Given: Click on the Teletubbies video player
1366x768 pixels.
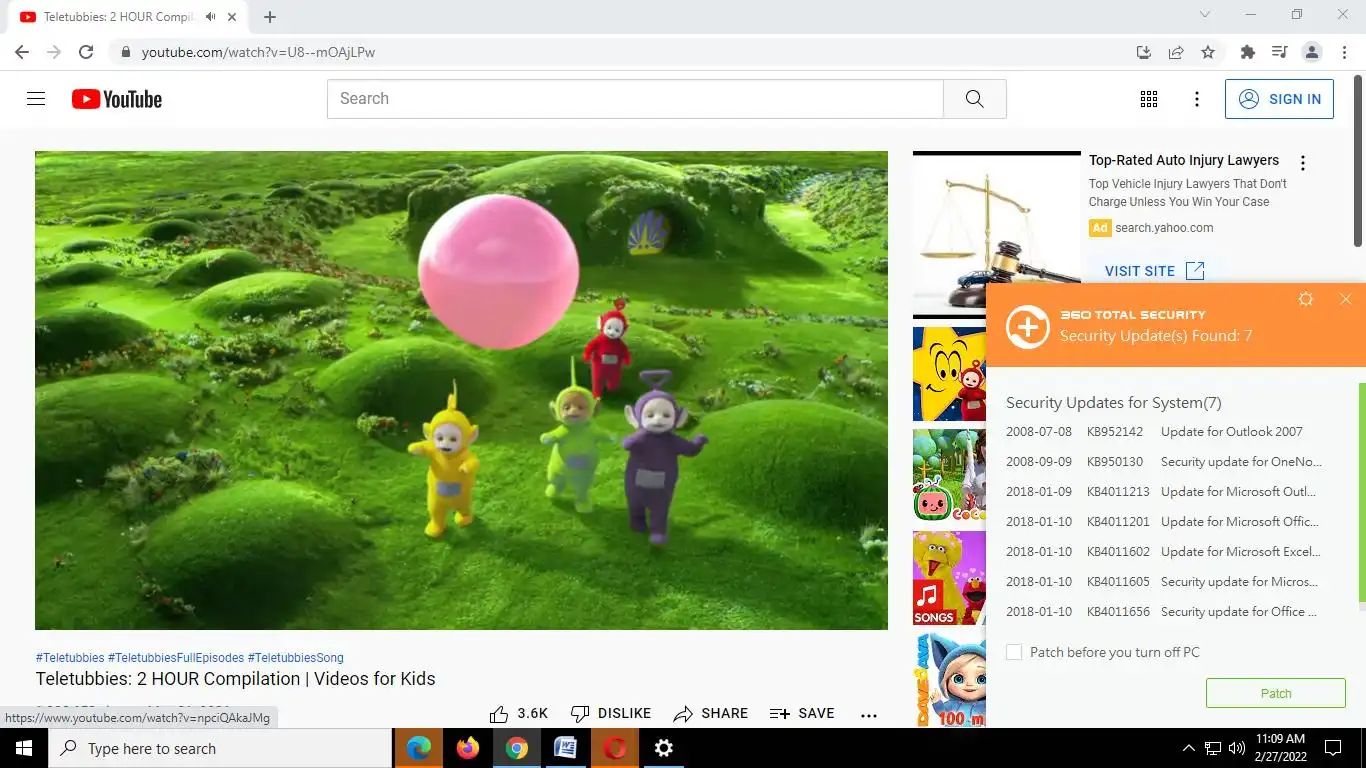Looking at the screenshot, I should (x=461, y=390).
